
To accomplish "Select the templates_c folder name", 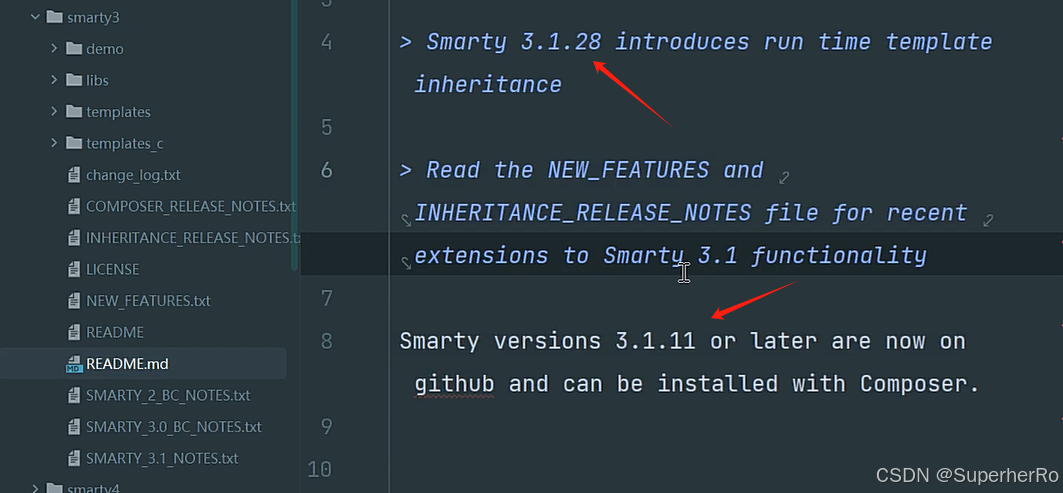I will [x=125, y=144].
